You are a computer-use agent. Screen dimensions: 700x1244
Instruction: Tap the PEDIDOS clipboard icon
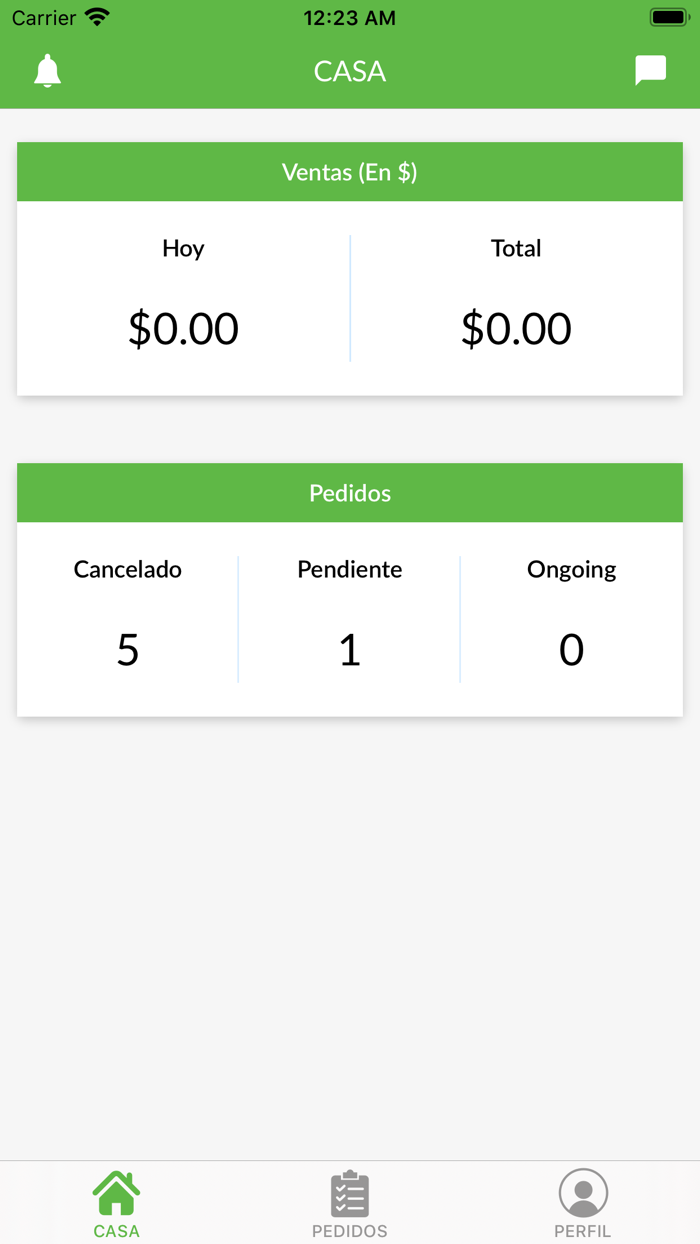click(x=349, y=1190)
